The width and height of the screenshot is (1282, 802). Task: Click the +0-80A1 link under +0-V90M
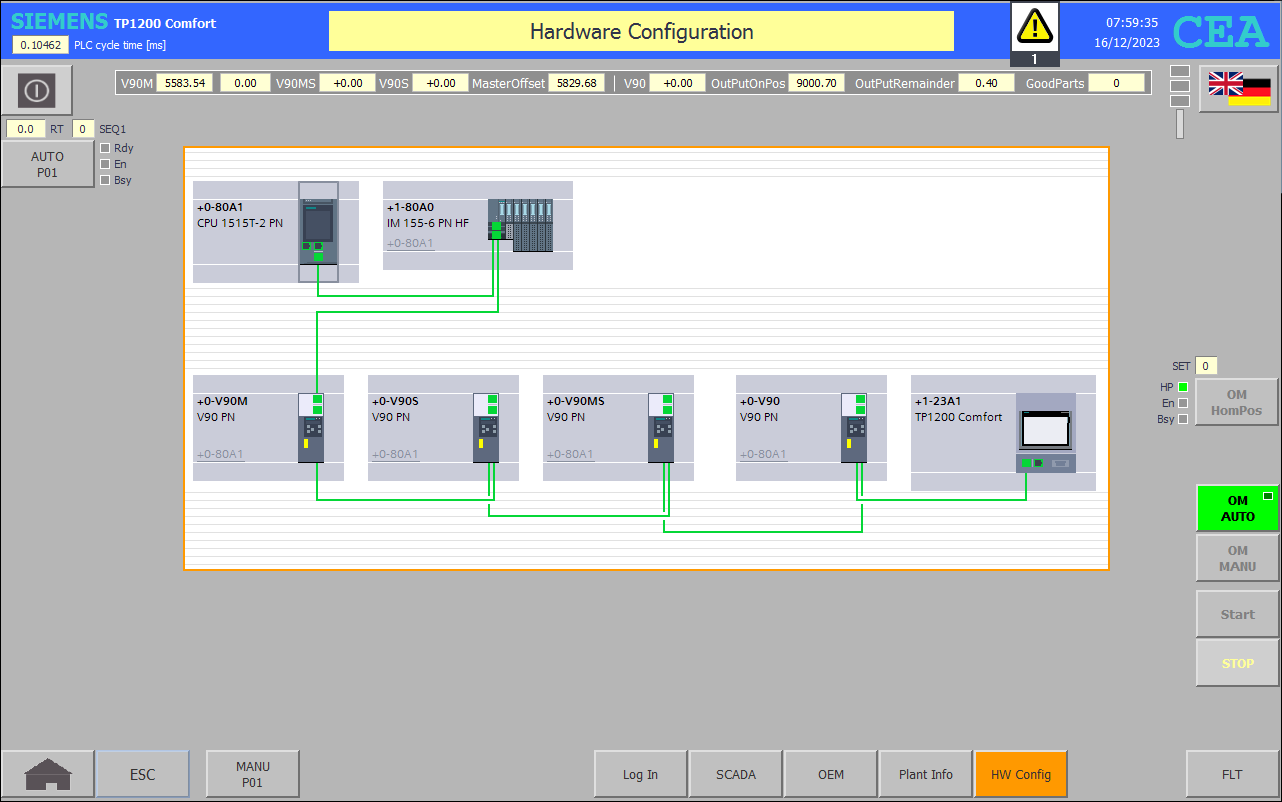point(220,454)
